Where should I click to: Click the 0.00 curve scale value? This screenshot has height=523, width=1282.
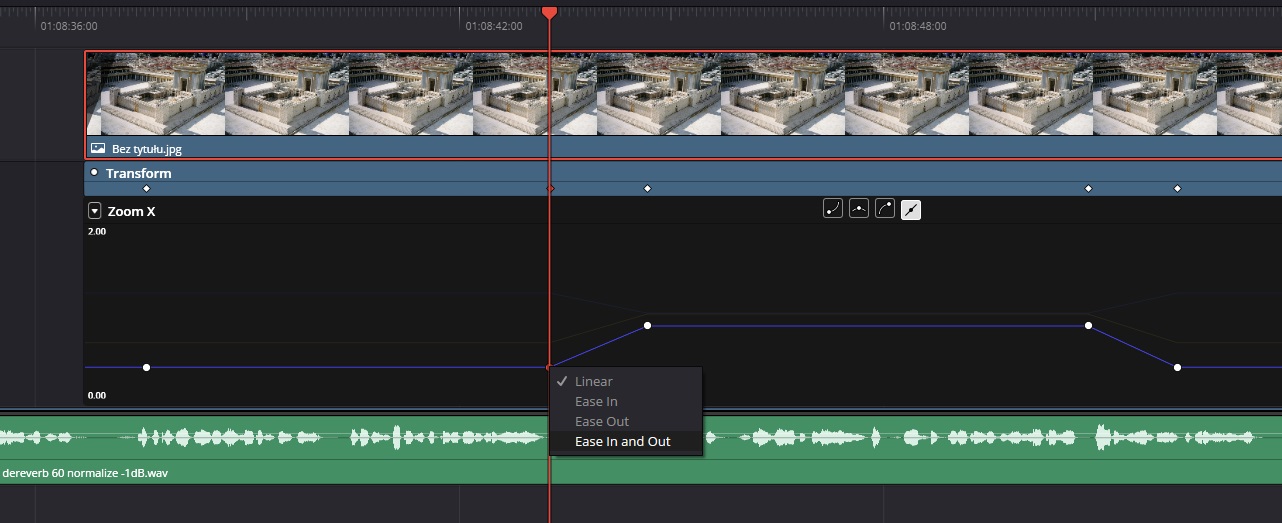(x=97, y=395)
